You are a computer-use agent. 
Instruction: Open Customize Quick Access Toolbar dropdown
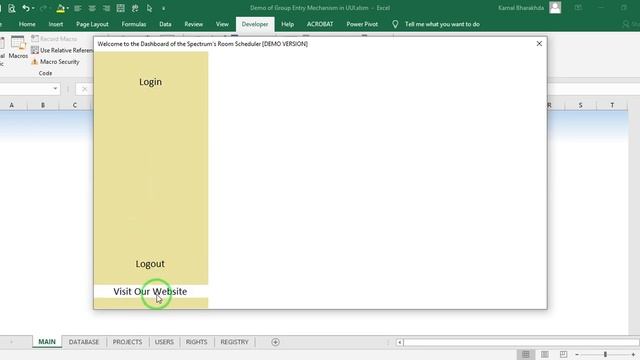tap(163, 9)
